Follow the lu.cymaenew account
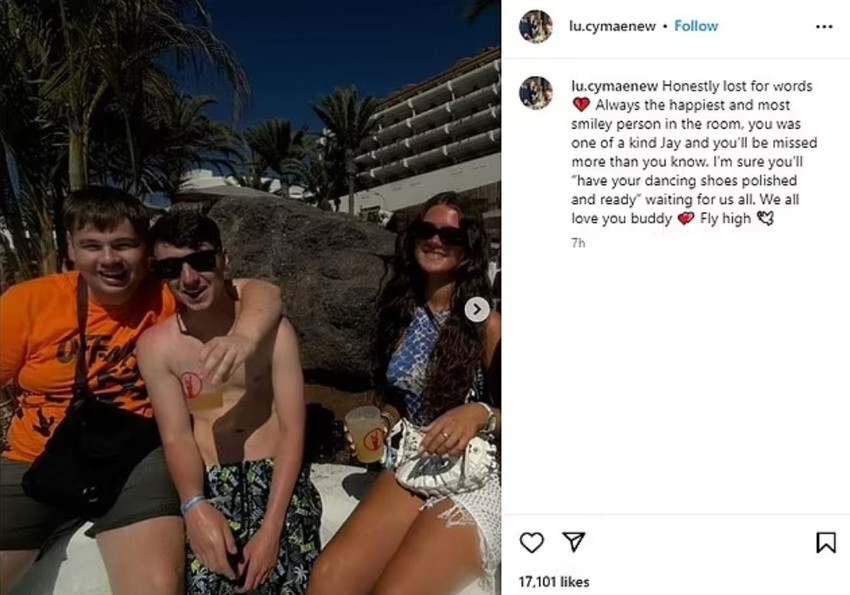The image size is (850, 595). [x=696, y=26]
